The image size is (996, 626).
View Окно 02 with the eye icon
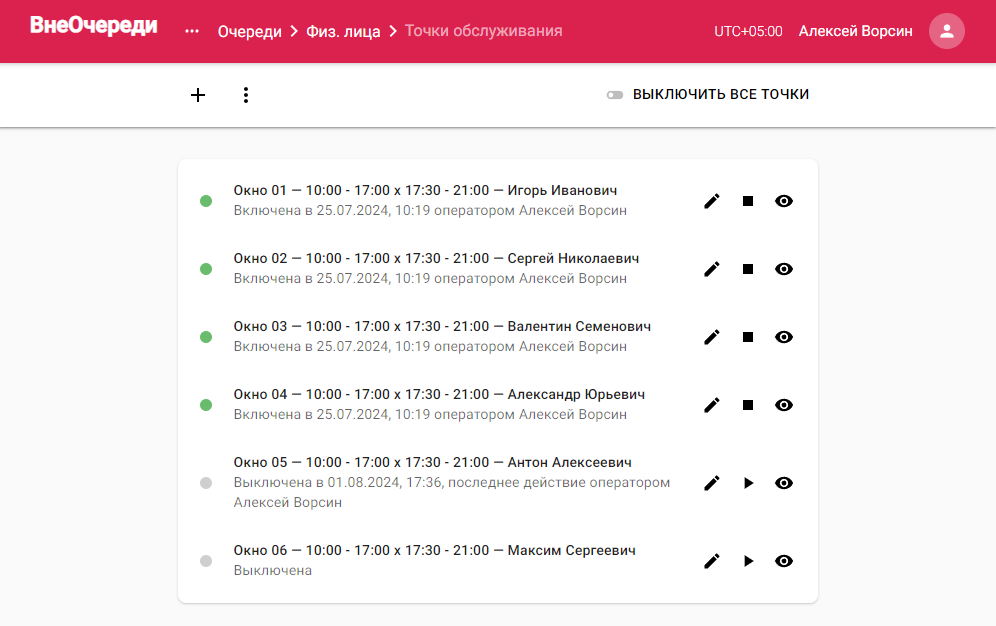[783, 269]
